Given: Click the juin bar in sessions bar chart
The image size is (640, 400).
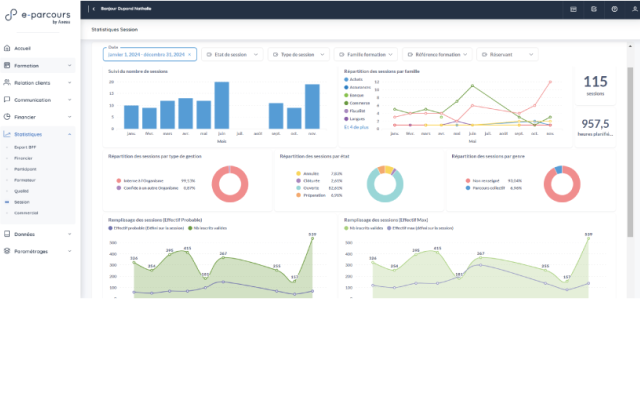Looking at the screenshot, I should (222, 105).
